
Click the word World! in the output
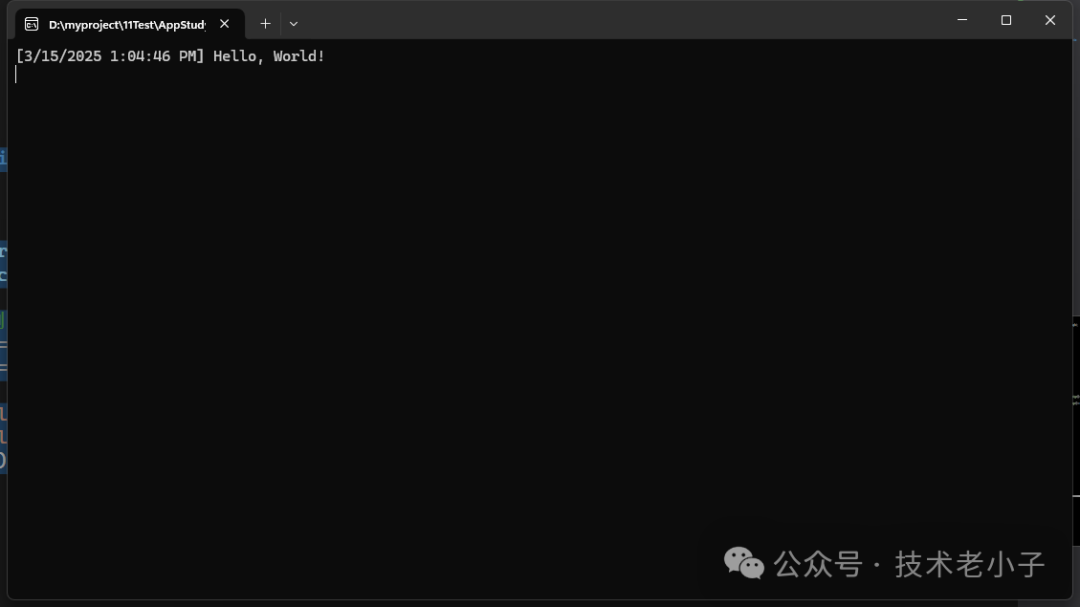tap(299, 56)
